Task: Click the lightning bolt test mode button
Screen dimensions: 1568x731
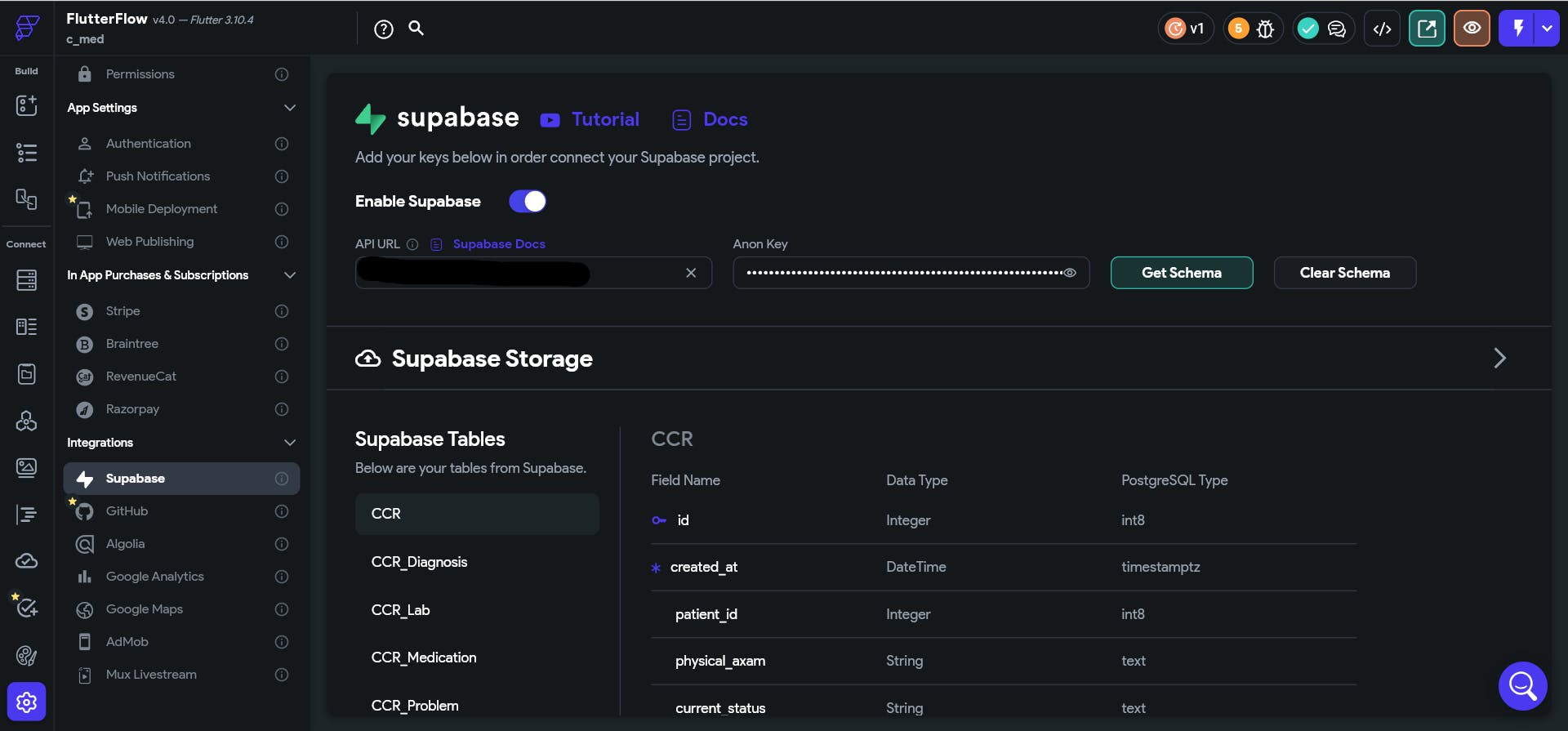Action: (1517, 29)
